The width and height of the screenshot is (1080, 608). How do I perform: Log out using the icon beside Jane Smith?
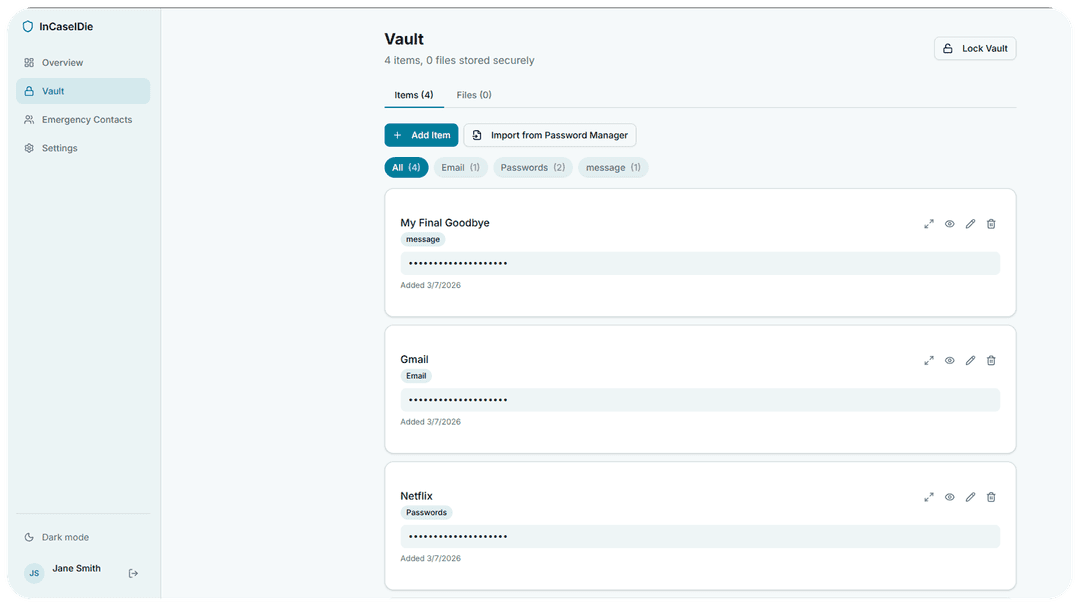point(133,573)
